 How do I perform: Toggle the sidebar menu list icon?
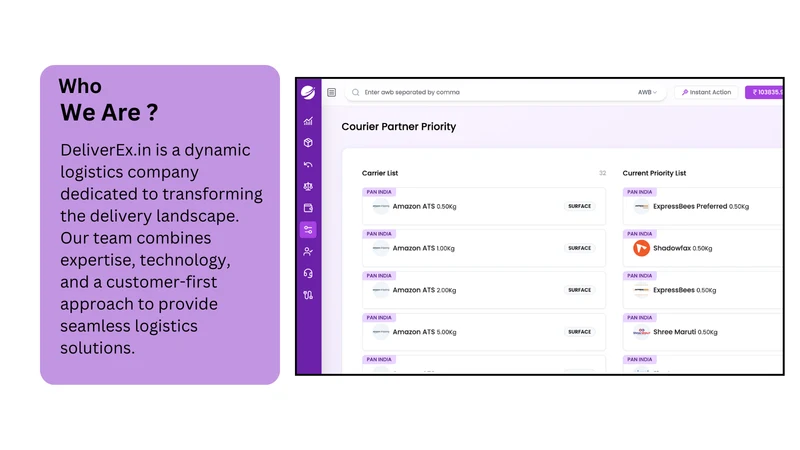pos(332,92)
